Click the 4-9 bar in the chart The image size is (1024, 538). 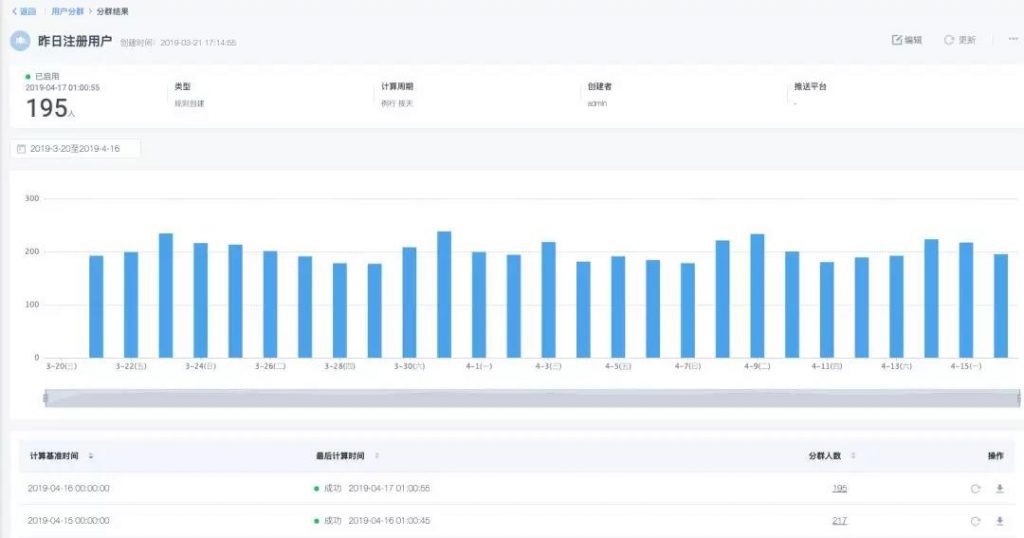pos(758,296)
